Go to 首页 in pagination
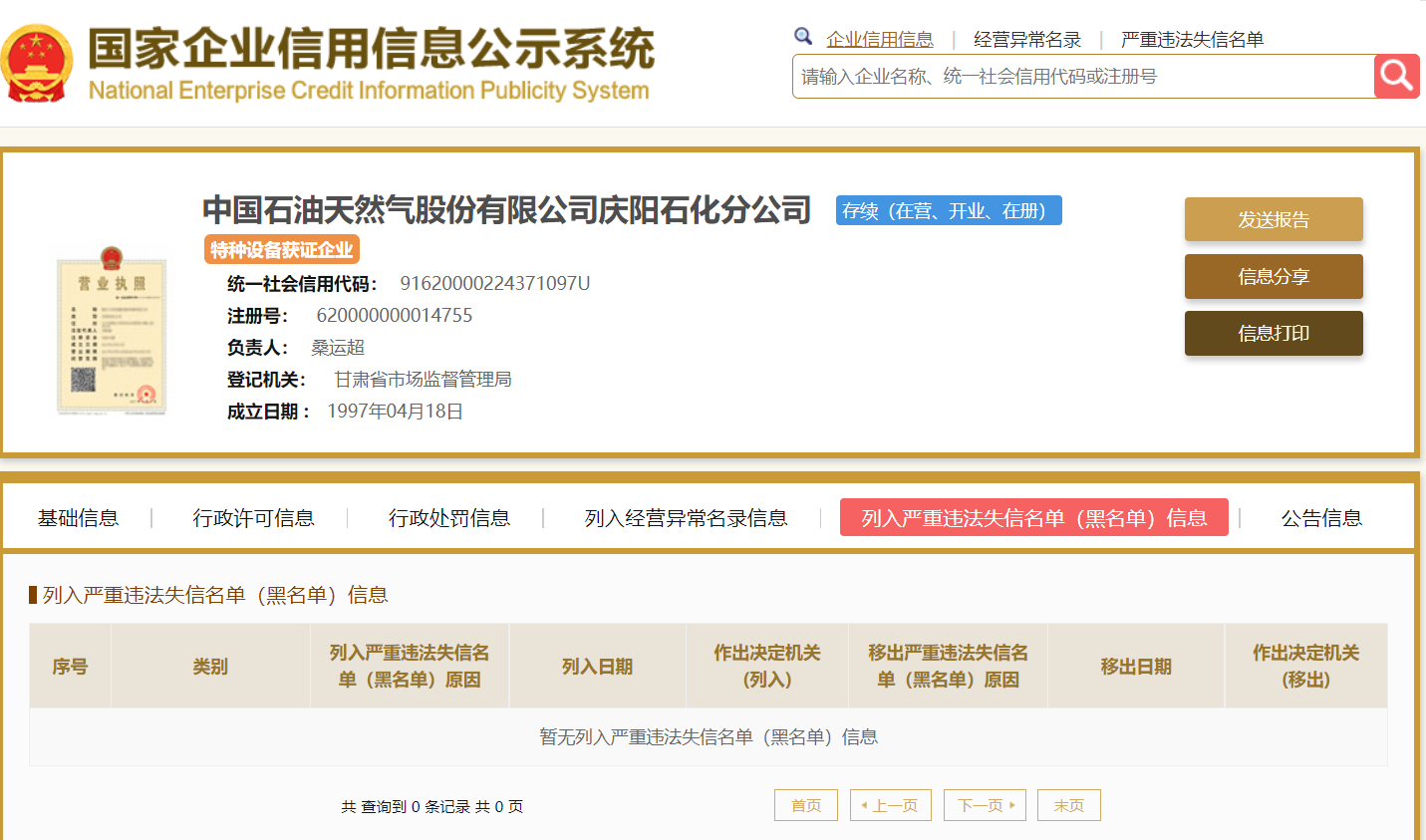1426x840 pixels. tap(806, 805)
